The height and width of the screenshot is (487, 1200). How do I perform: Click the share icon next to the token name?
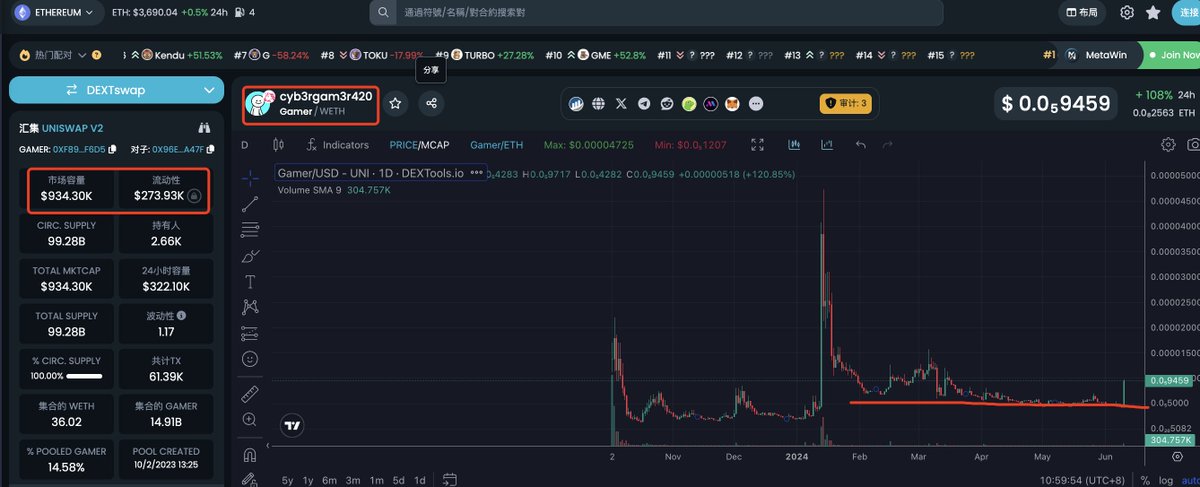coord(431,103)
